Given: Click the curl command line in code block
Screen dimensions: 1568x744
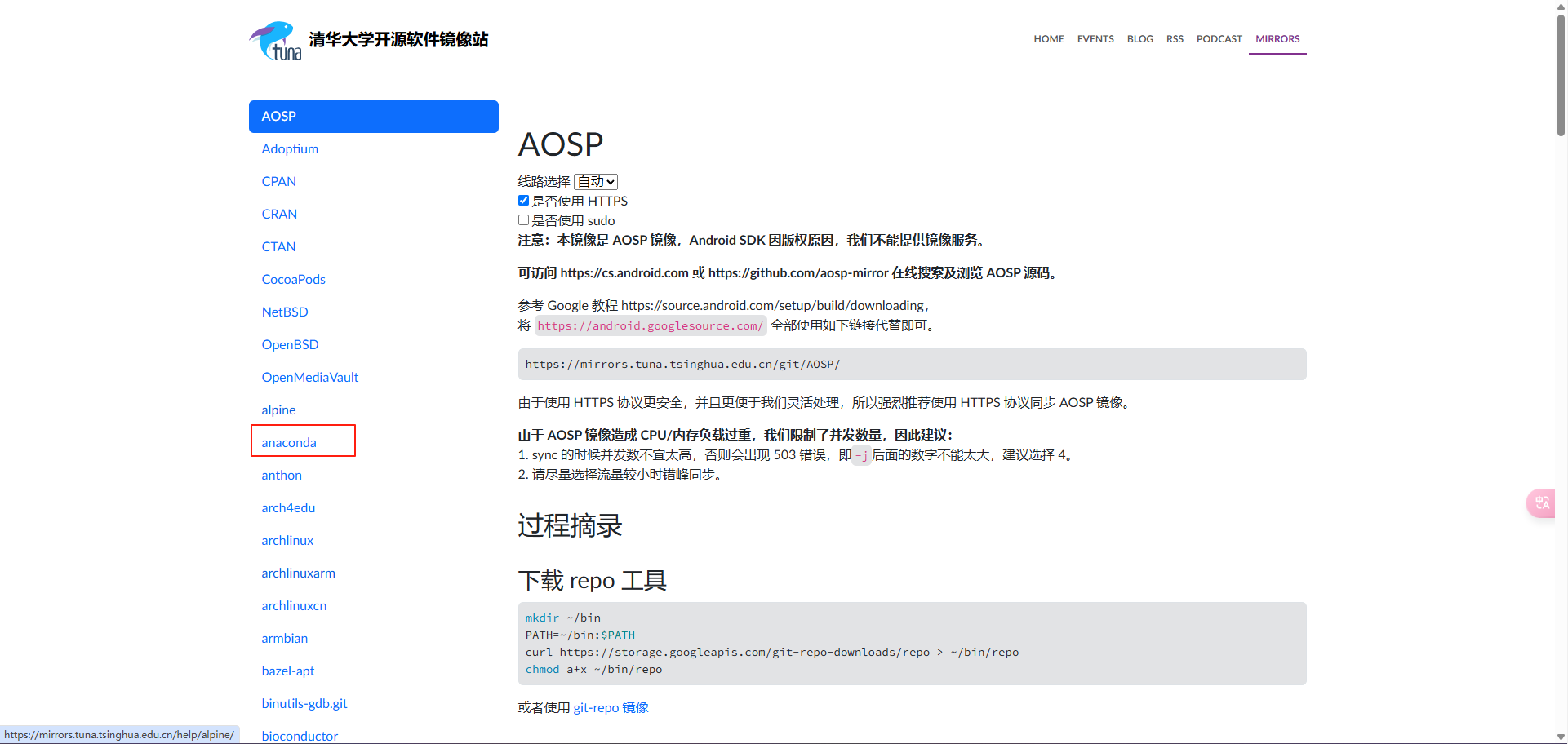Looking at the screenshot, I should 772,653.
